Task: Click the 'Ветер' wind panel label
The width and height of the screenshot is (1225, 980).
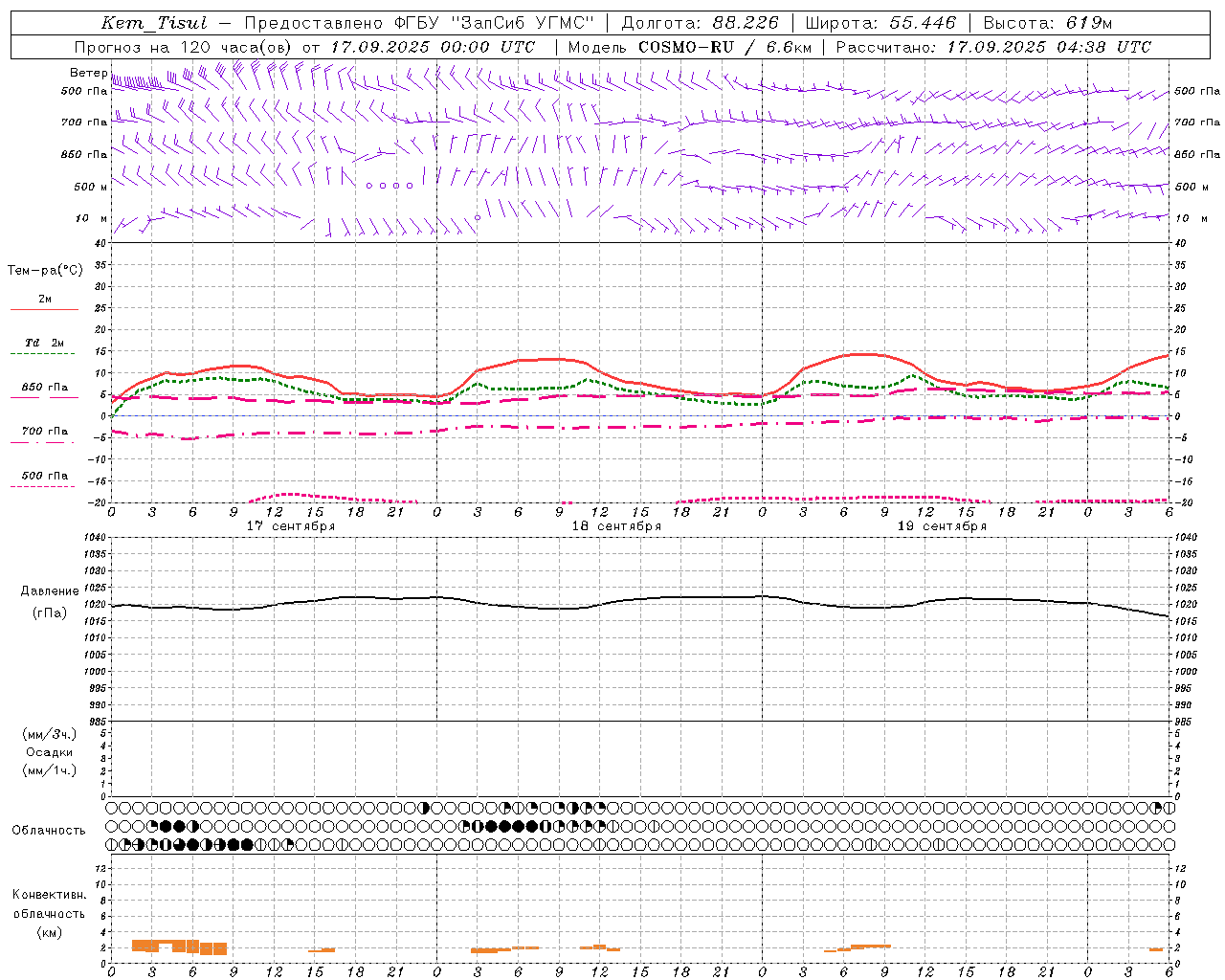Action: [x=88, y=73]
